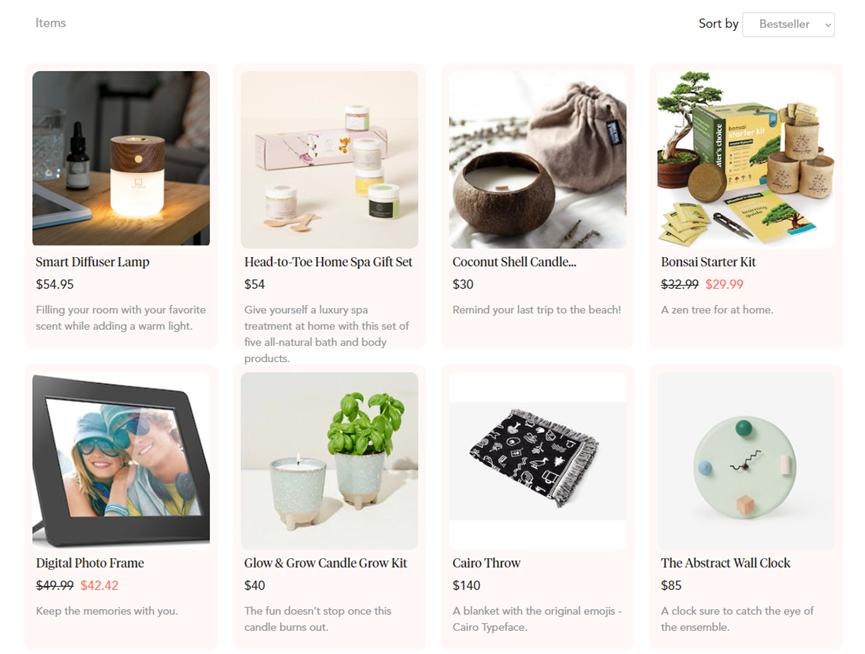The width and height of the screenshot is (865, 654).
Task: View the Bonsai Starter Kit picture
Action: tap(746, 159)
